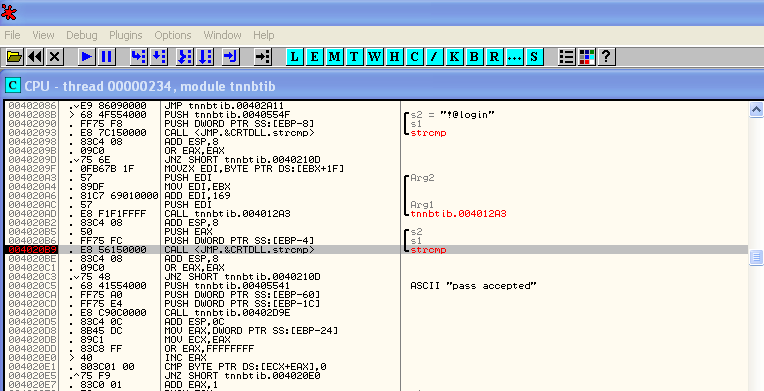Select CALL tnnbtib.004012A3 instruction

(227, 214)
